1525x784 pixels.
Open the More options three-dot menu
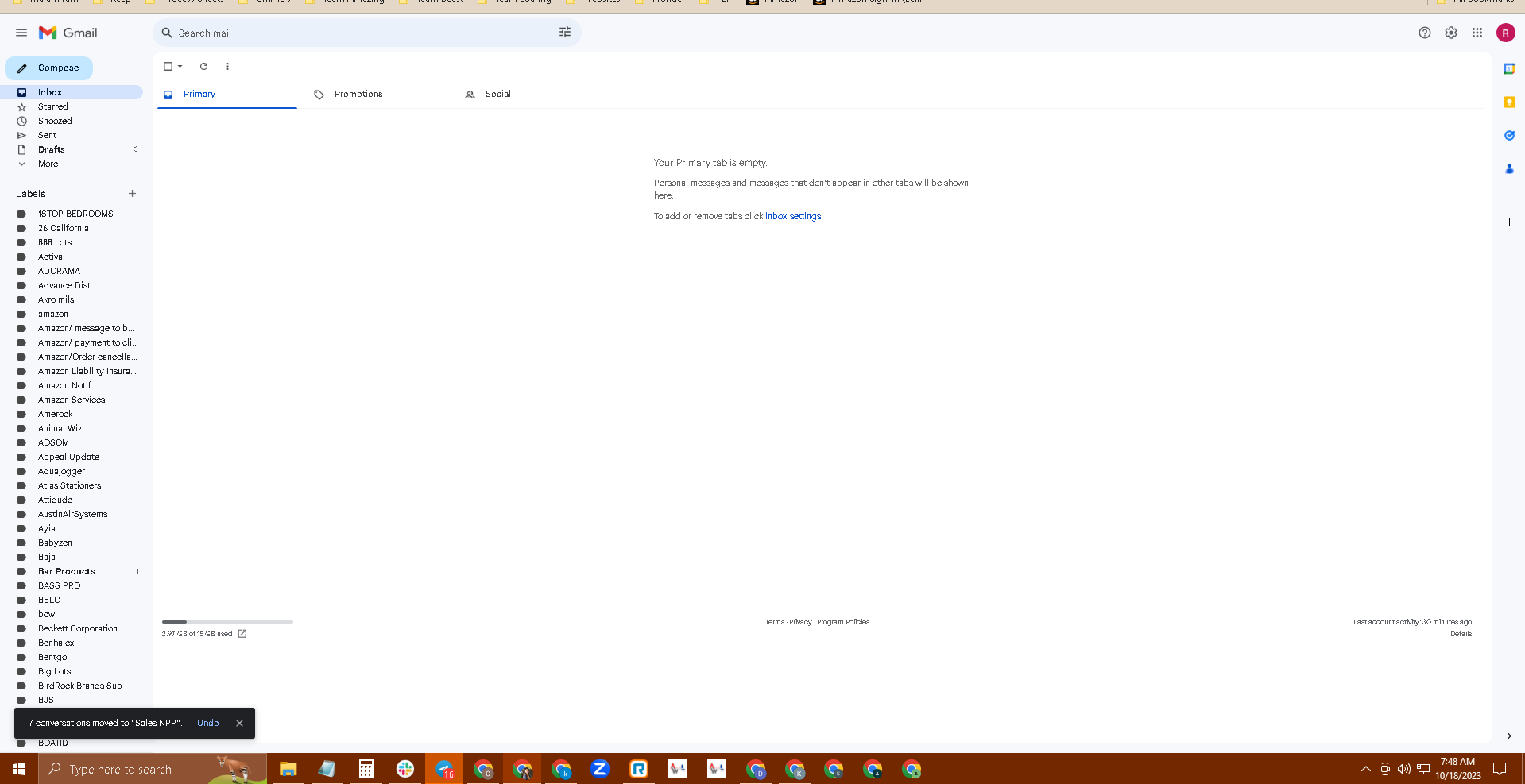(227, 67)
